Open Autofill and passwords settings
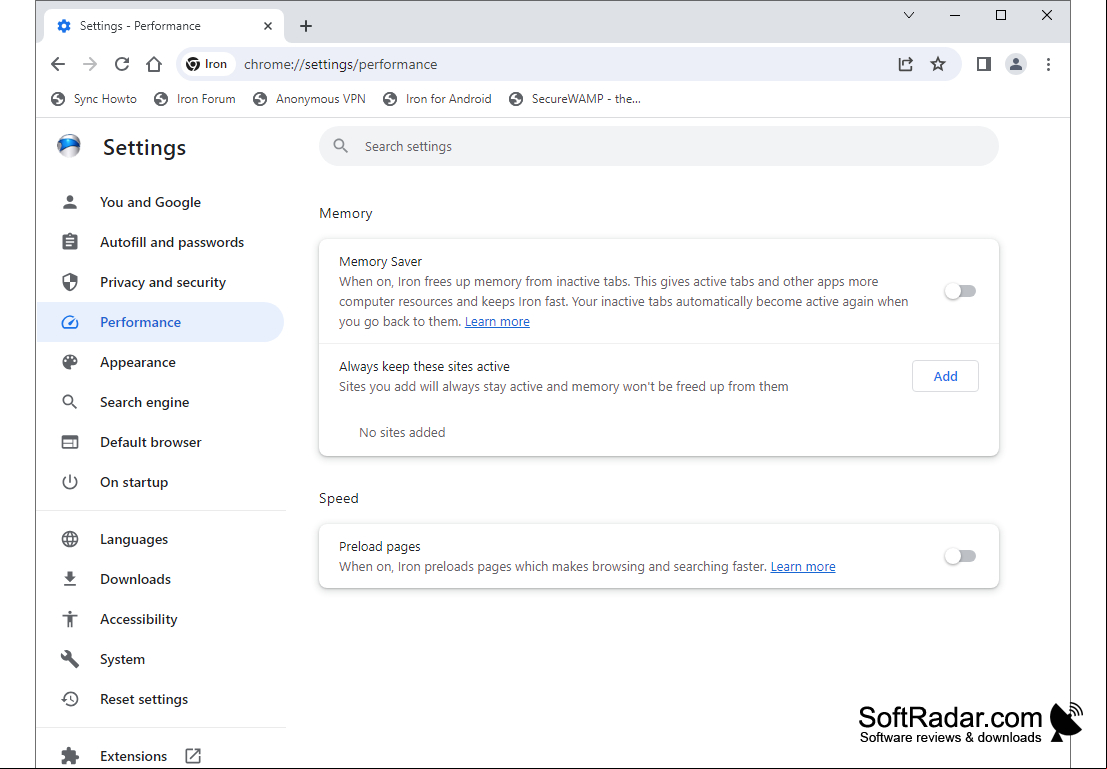Screen dimensions: 1107x769 pyautogui.click(x=161, y=242)
